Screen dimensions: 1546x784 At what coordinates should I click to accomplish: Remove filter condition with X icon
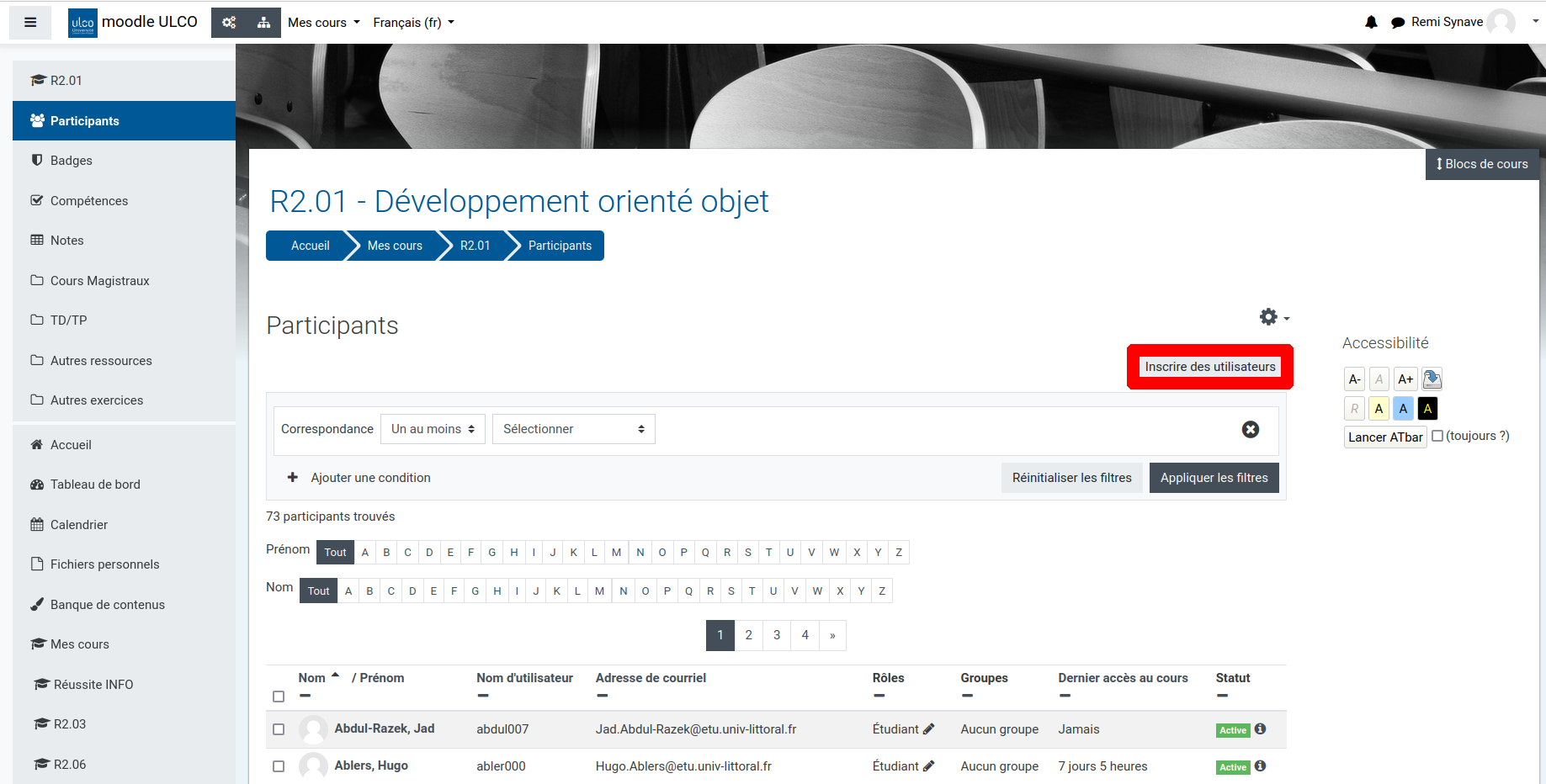coord(1251,430)
